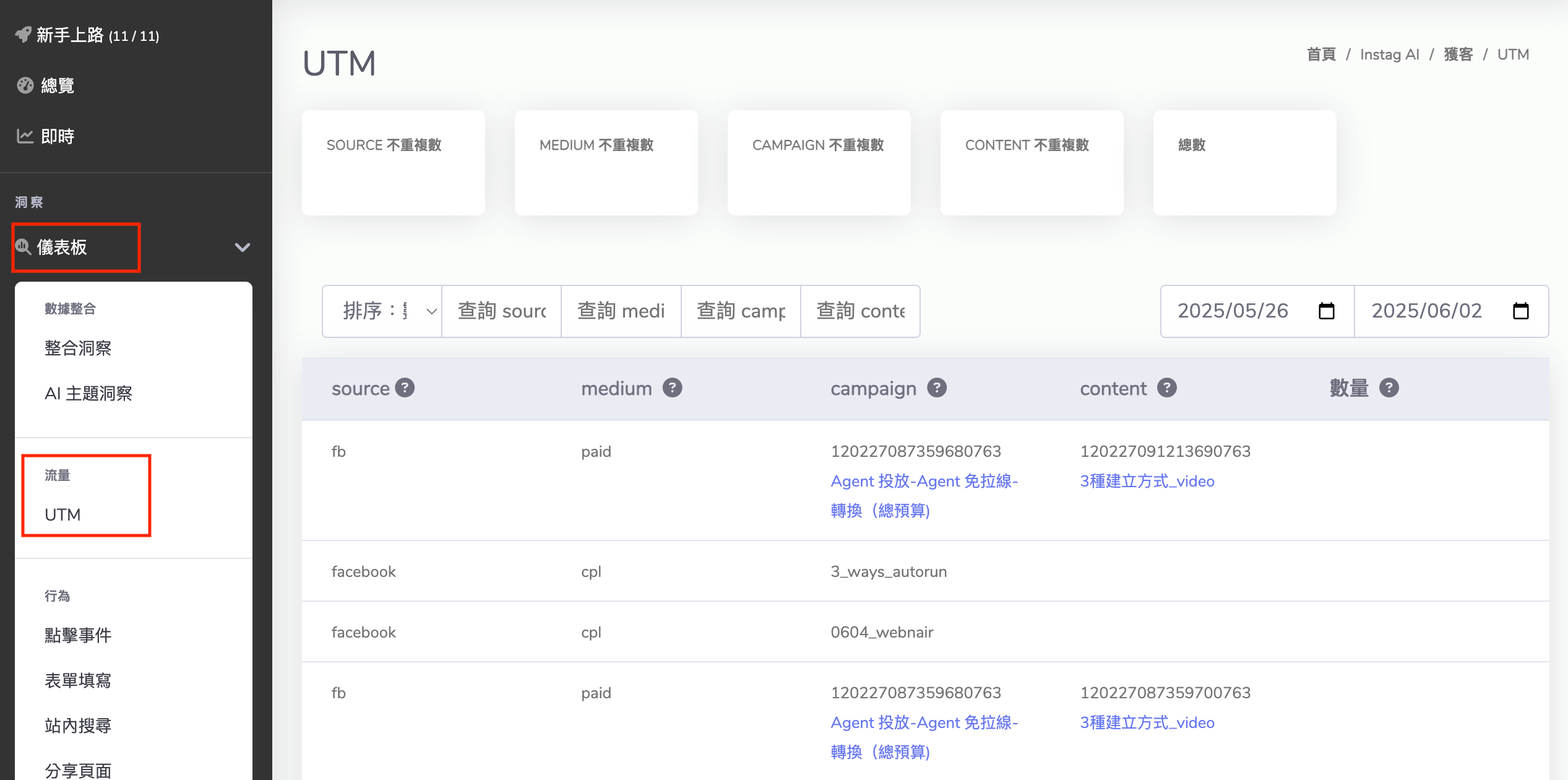Image resolution: width=1568 pixels, height=780 pixels.
Task: Click the 查詢 campaign search field
Action: coord(741,311)
